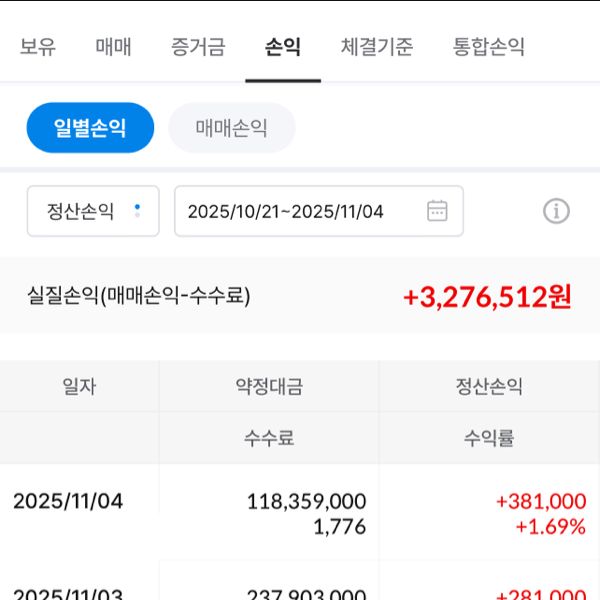
Task: Switch to the 증거금 tab
Action: coord(198,46)
